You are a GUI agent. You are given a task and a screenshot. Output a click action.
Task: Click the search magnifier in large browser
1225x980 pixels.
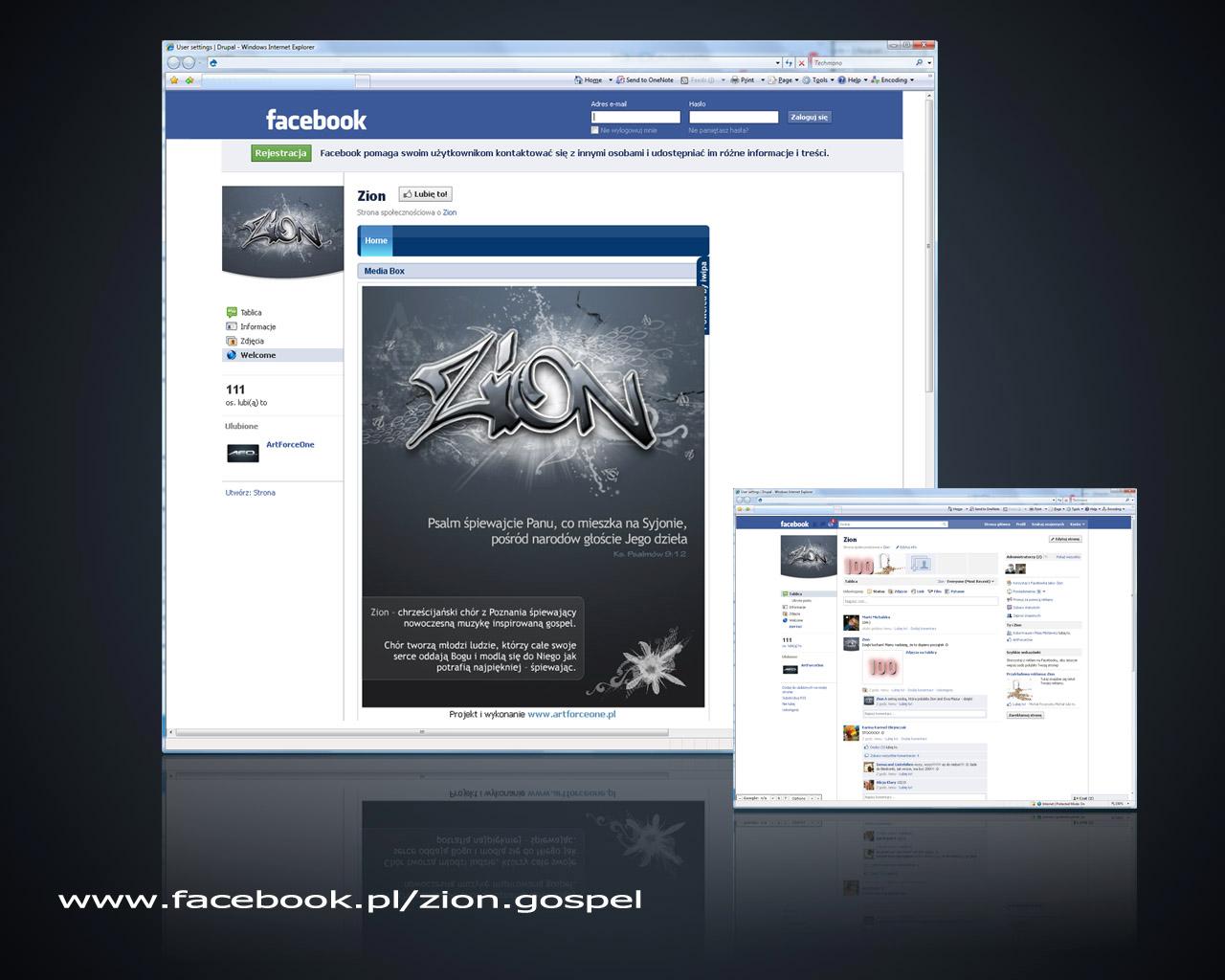click(x=919, y=62)
